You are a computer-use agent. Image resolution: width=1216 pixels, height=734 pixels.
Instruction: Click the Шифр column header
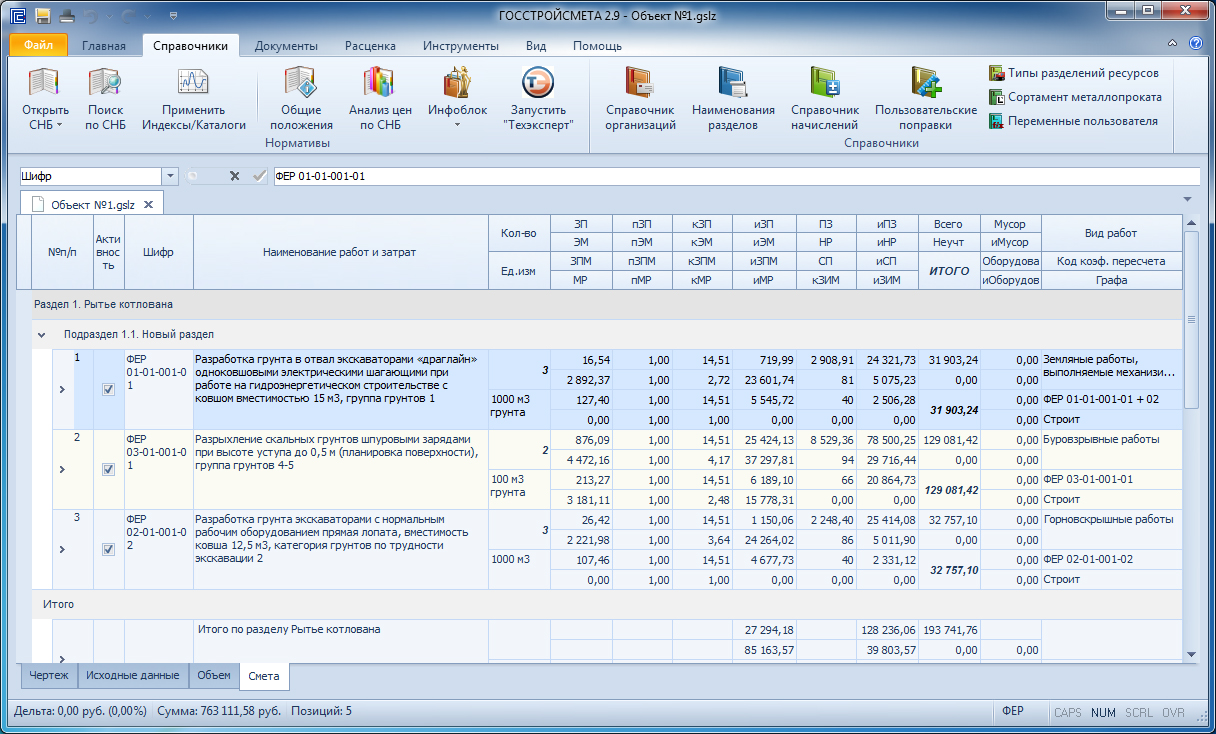click(x=158, y=252)
